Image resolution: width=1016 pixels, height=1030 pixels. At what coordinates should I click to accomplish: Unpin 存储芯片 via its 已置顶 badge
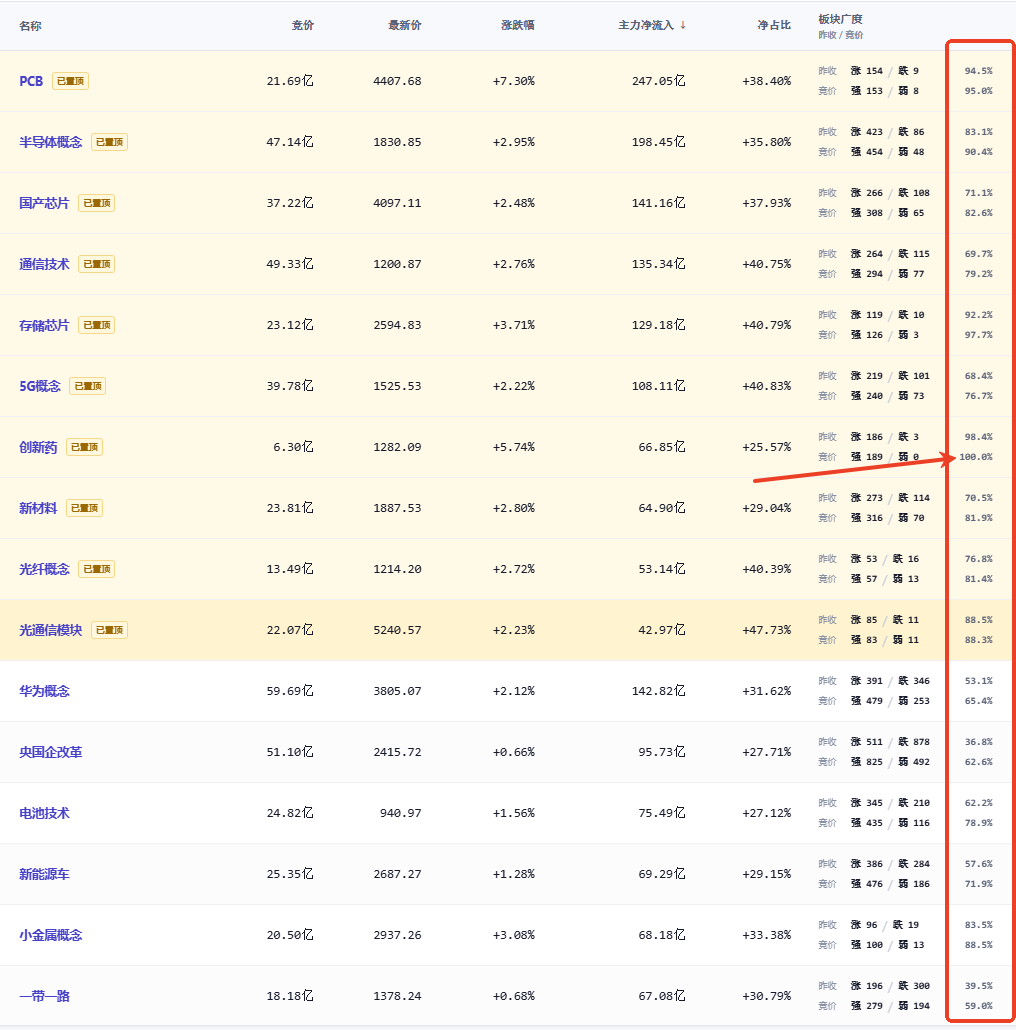coord(97,325)
